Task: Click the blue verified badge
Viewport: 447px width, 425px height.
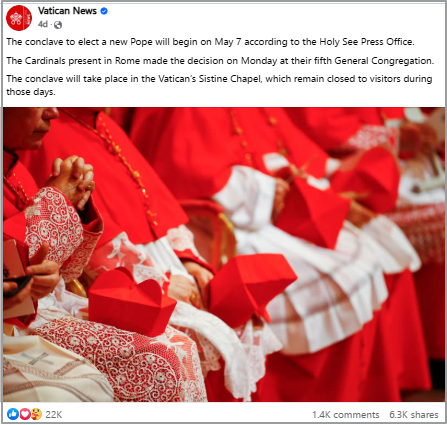Action: pos(104,11)
